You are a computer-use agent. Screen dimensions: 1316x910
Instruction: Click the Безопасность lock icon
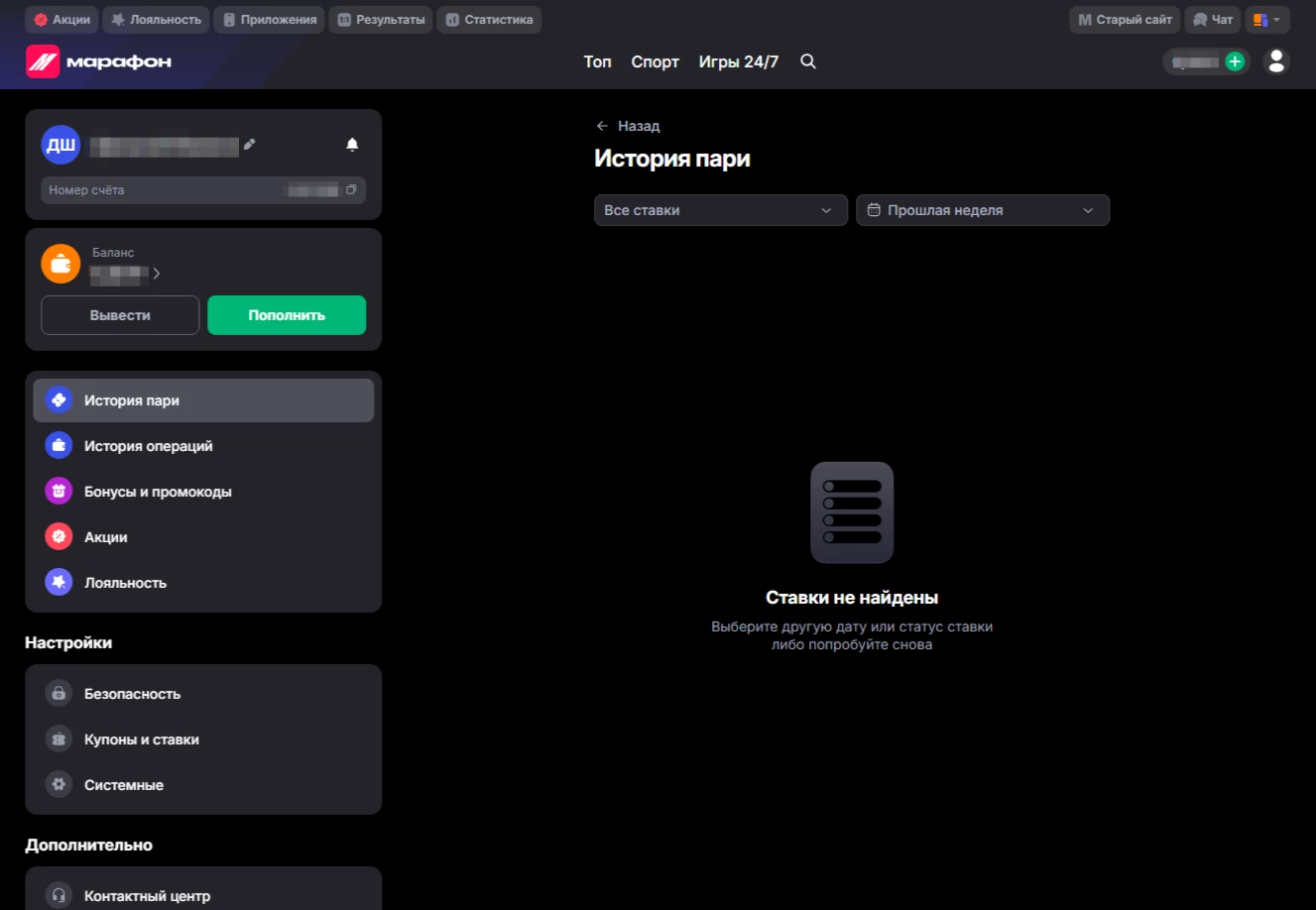pos(59,694)
